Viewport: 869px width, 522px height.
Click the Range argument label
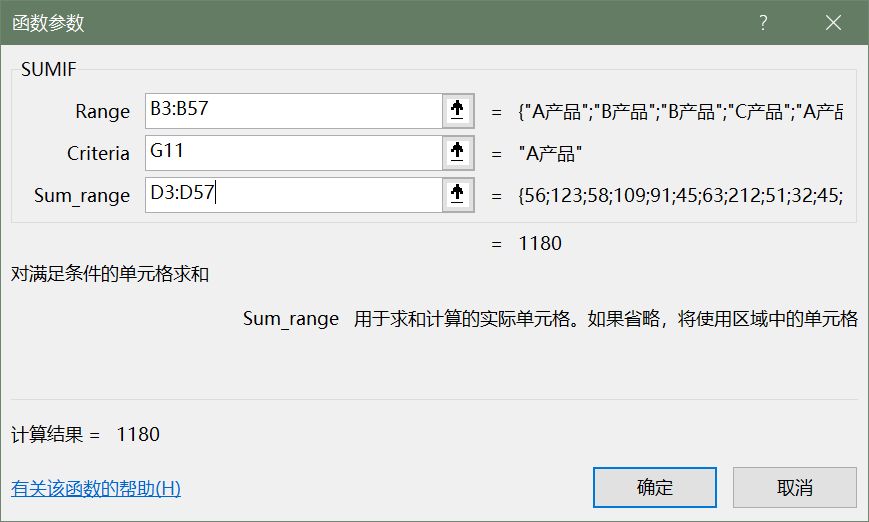(x=102, y=112)
